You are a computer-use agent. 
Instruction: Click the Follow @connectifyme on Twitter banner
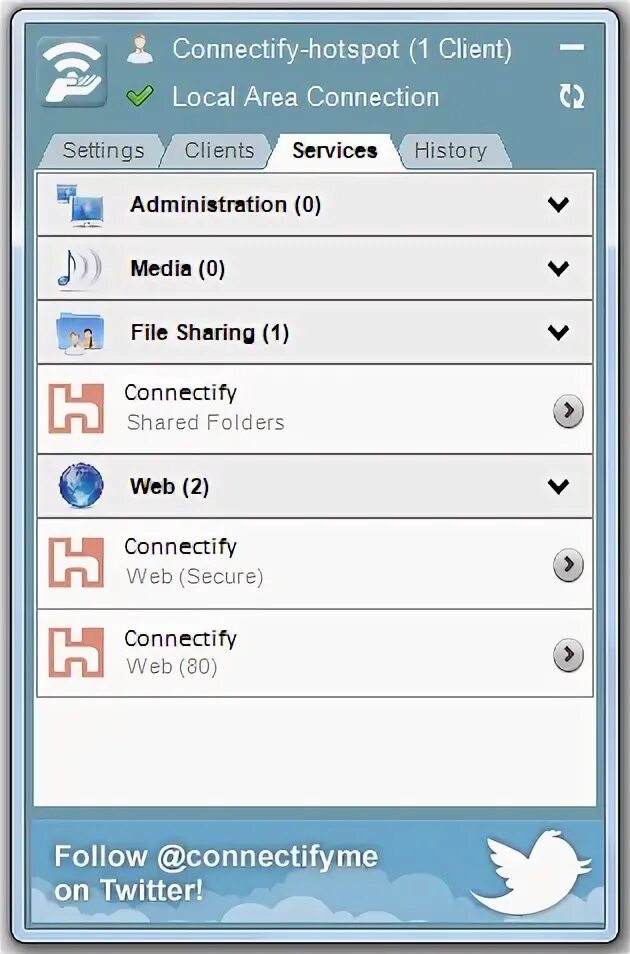[216, 872]
